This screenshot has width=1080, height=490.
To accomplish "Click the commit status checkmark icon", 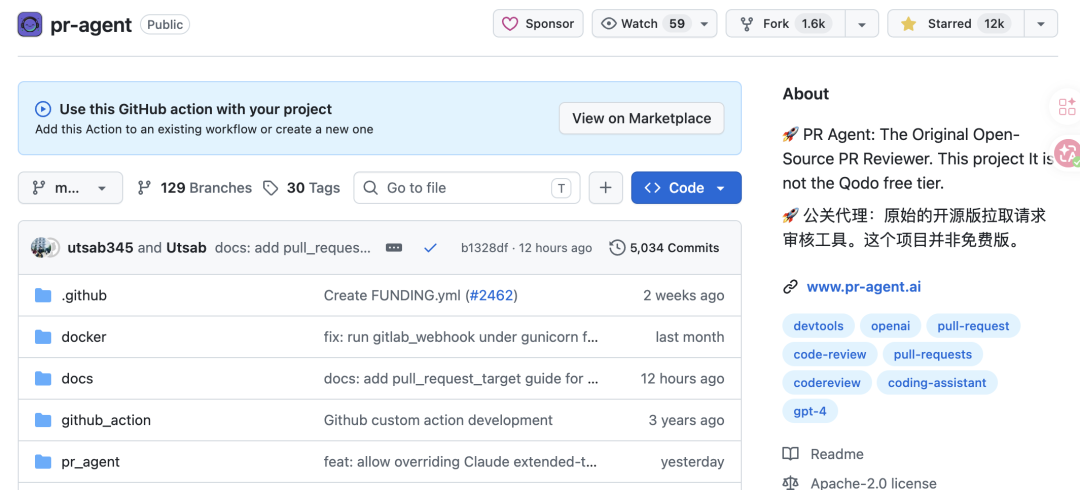I will [430, 248].
